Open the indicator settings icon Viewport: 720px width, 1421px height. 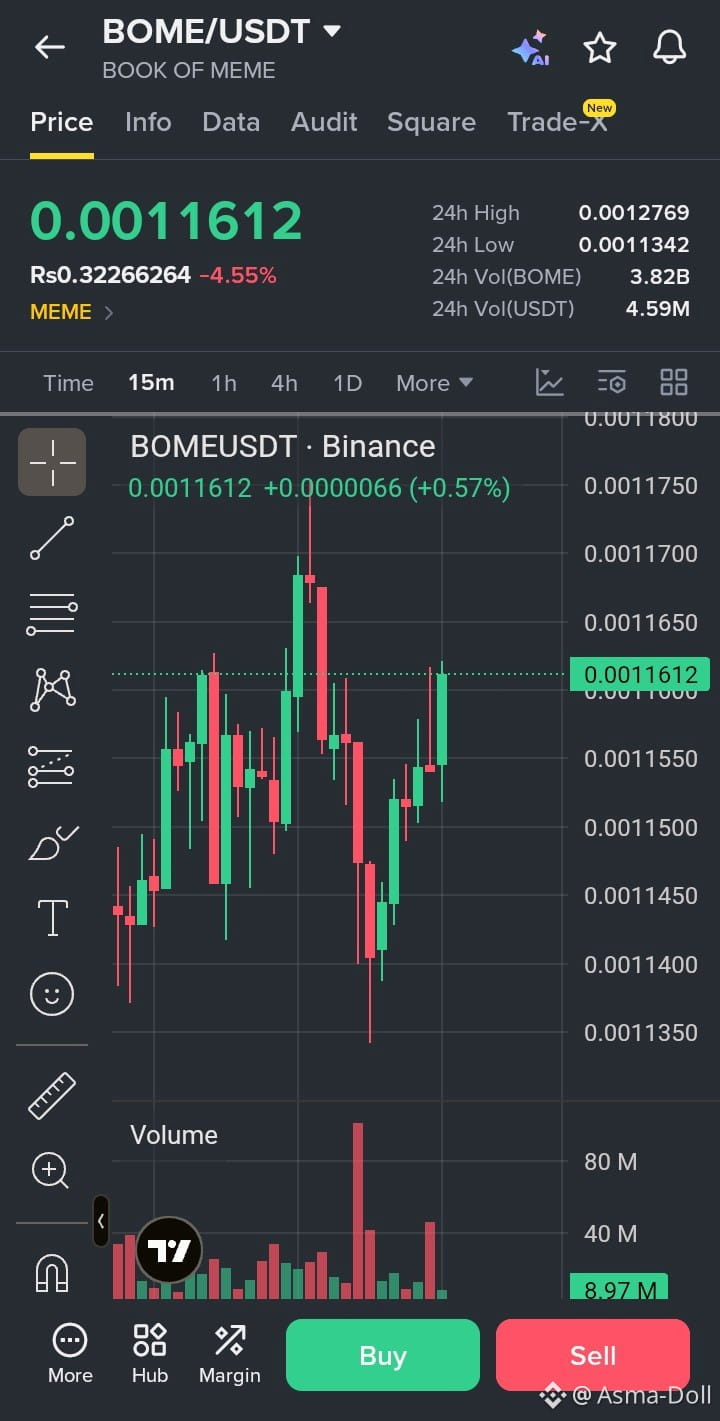click(612, 382)
